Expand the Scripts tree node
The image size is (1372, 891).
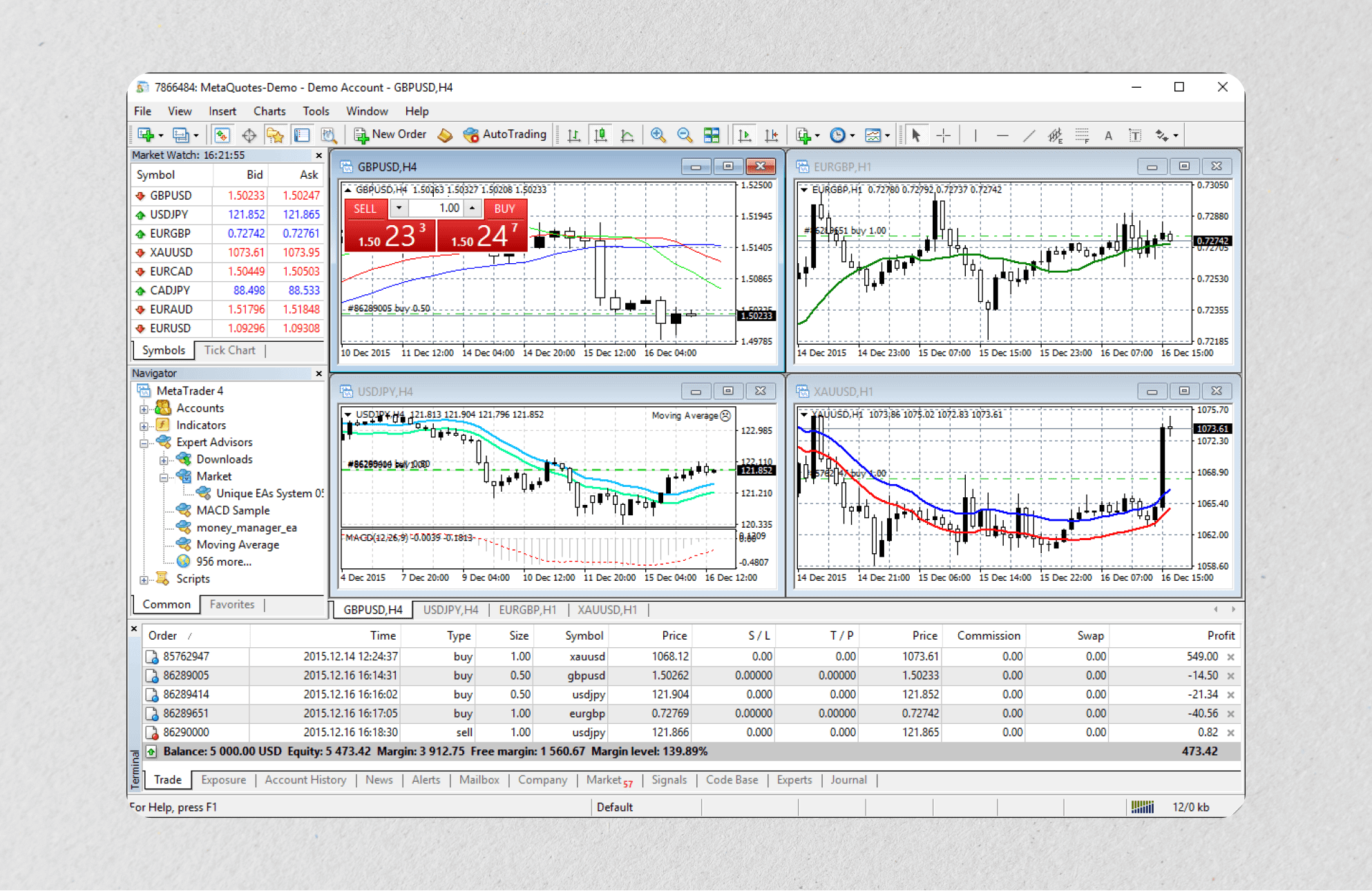pos(144,579)
